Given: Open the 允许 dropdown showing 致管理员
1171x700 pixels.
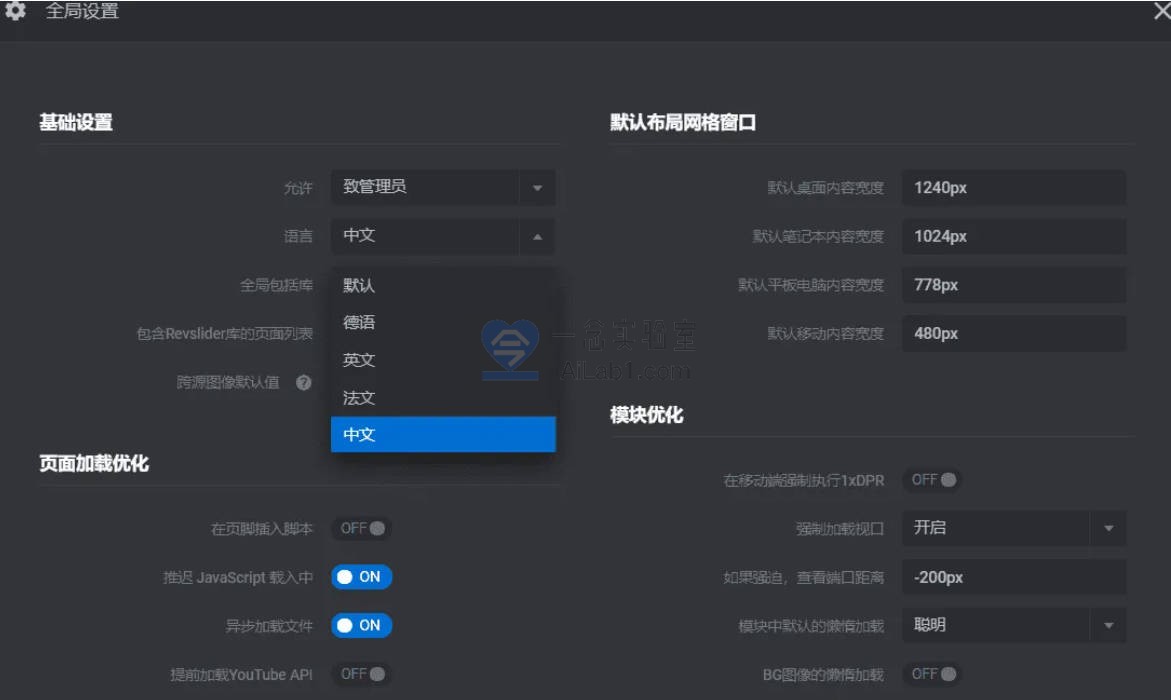Looking at the screenshot, I should tap(443, 188).
